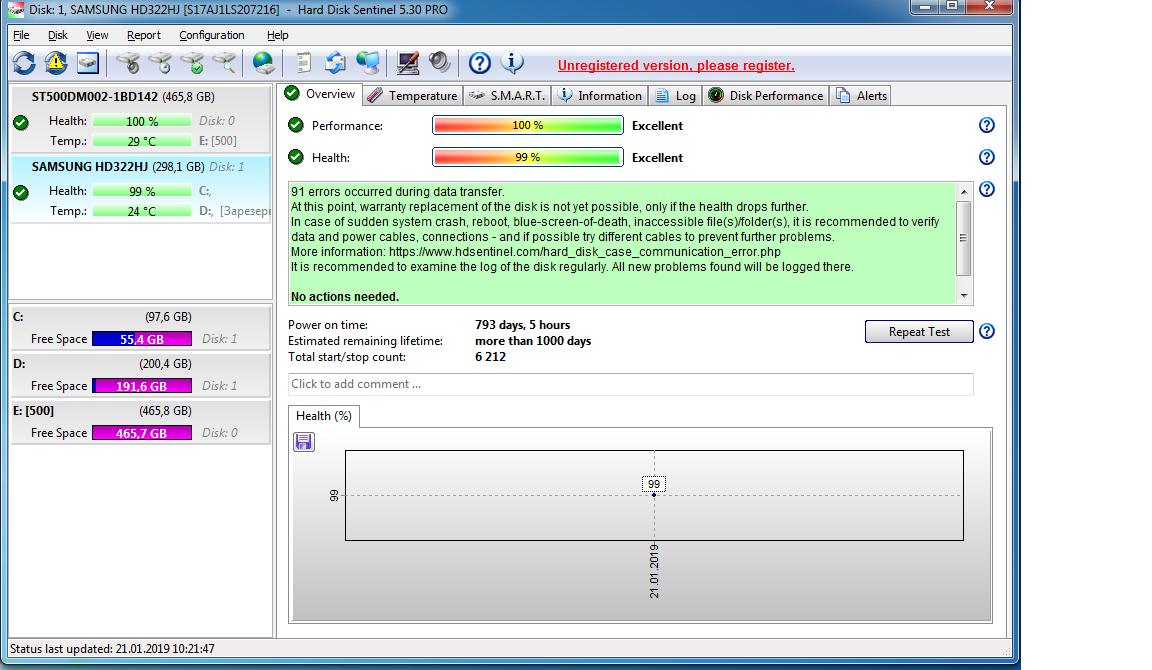Screen dimensions: 1152x670
Task: Click the D: partition header row
Action: [x=140, y=364]
